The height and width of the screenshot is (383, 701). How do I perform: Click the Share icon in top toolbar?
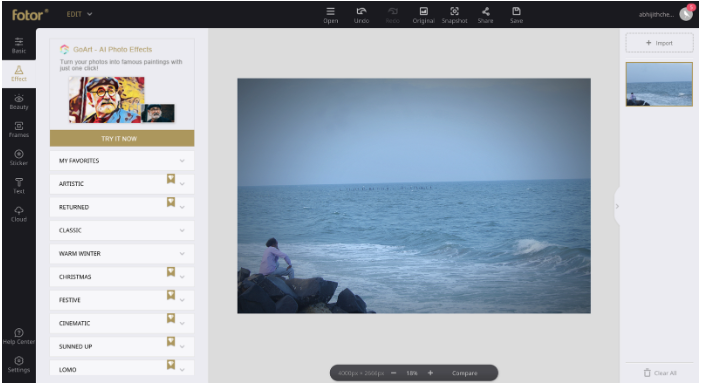pos(486,15)
